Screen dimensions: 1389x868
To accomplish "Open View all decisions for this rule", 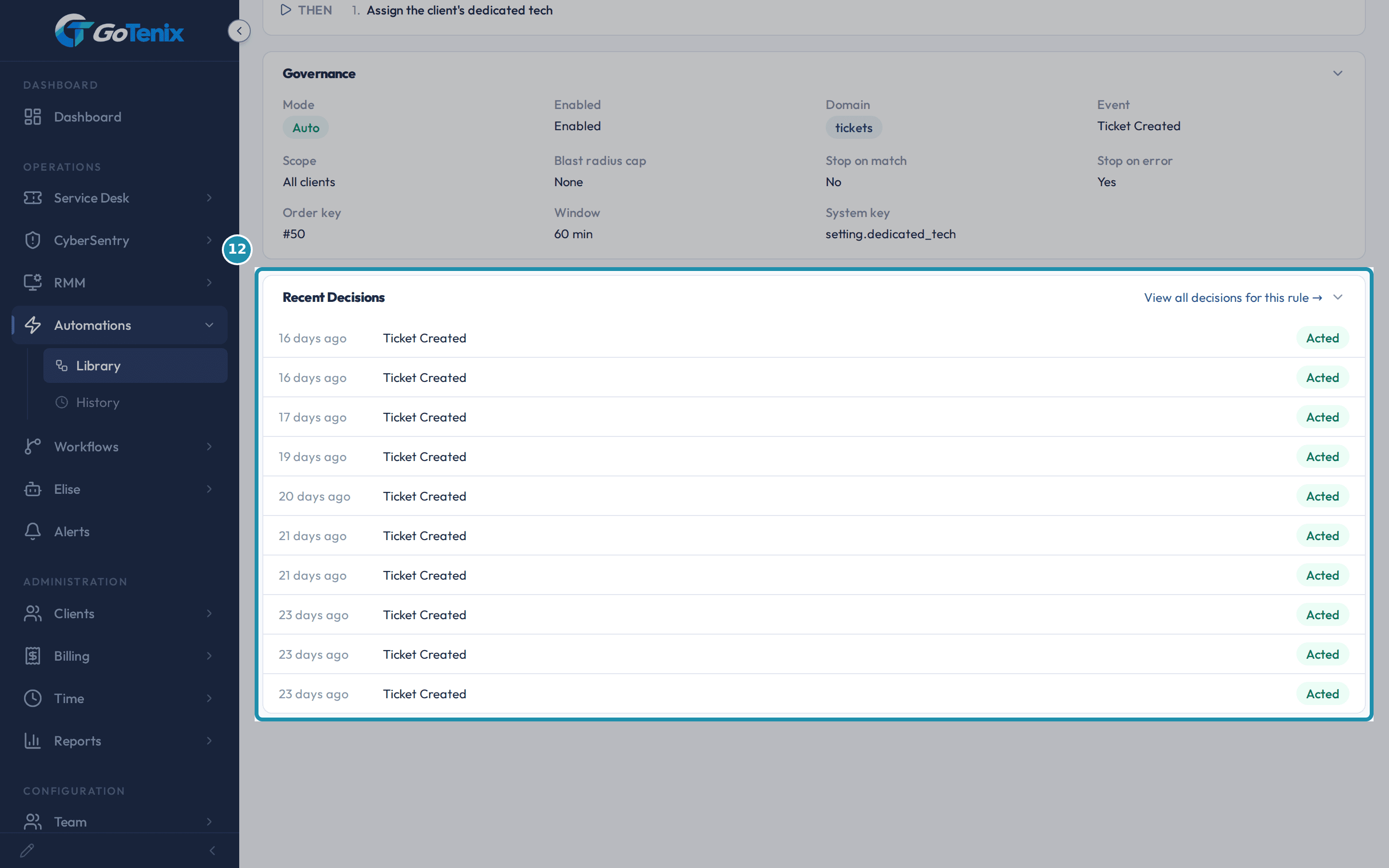I will [1233, 298].
